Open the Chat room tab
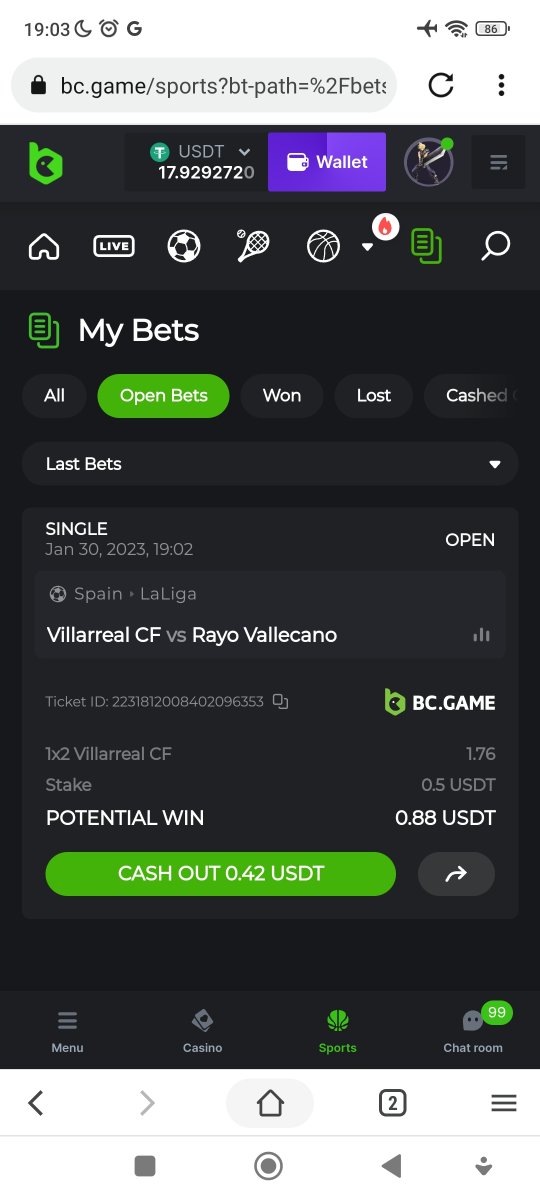Image resolution: width=540 pixels, height=1200 pixels. [473, 1032]
